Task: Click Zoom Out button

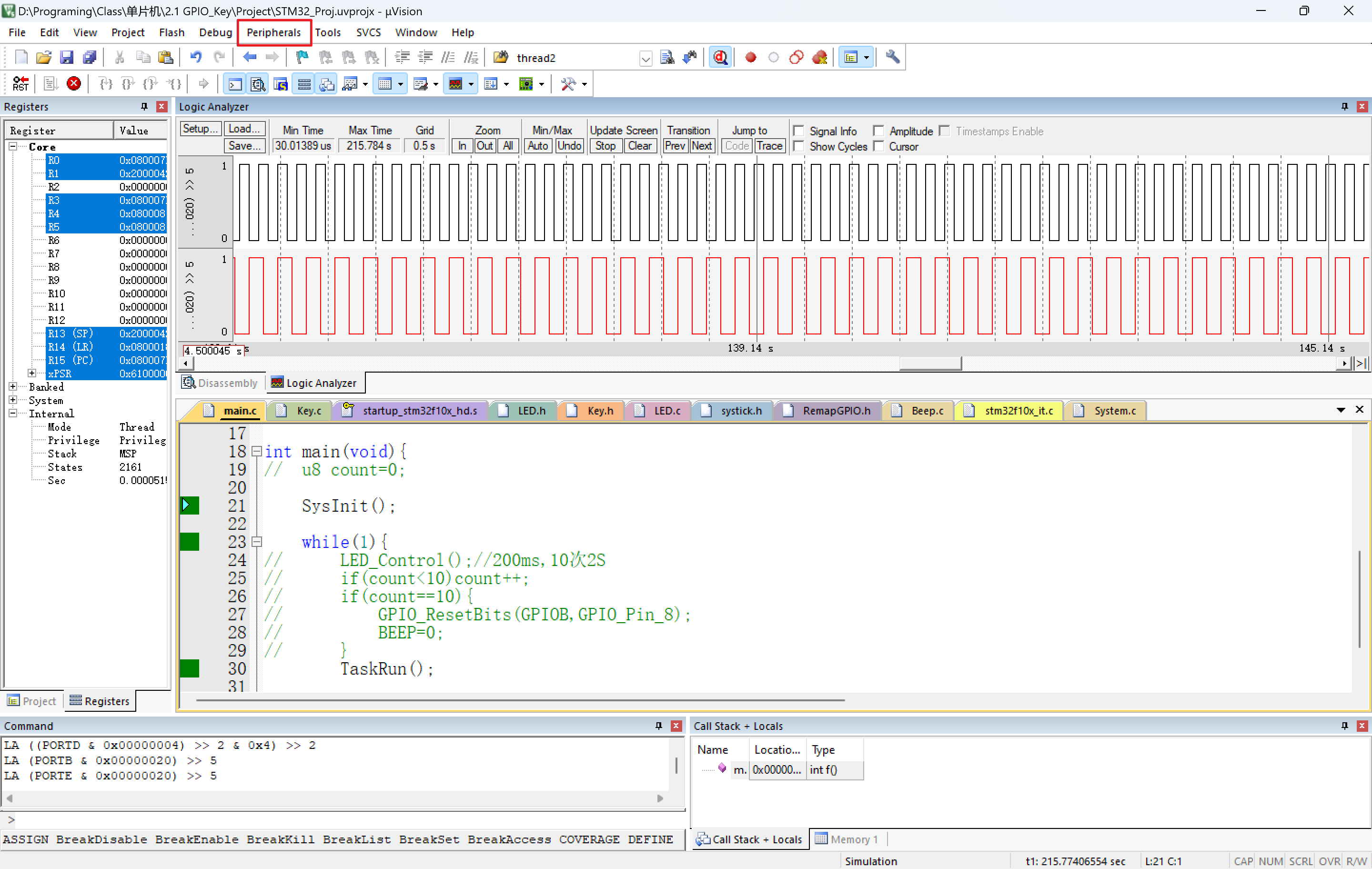Action: 484,146
